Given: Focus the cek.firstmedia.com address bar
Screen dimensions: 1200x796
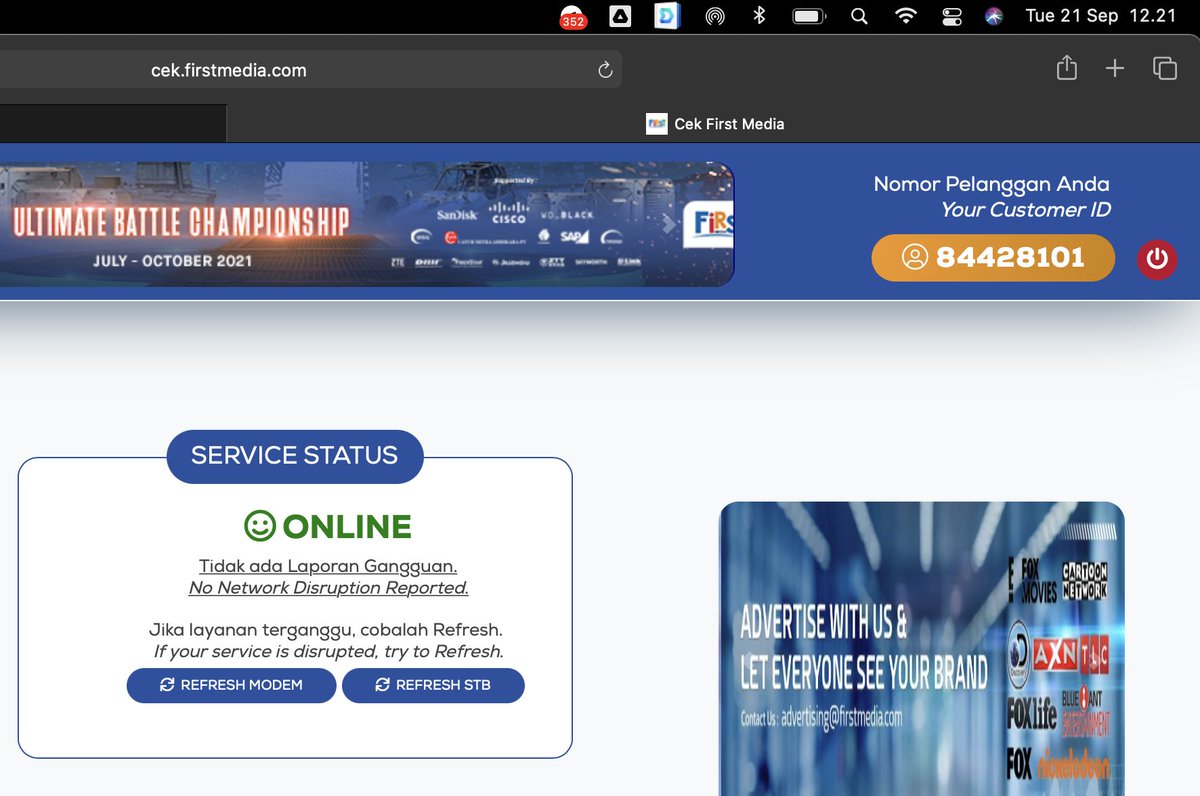Looking at the screenshot, I should pyautogui.click(x=310, y=70).
